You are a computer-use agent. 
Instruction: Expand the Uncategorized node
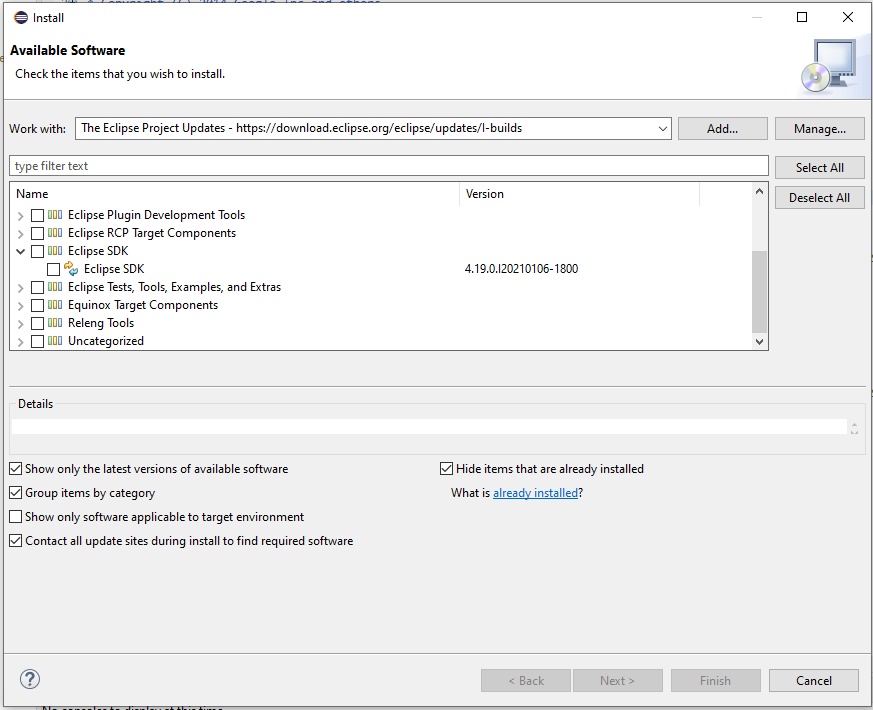pyautogui.click(x=21, y=342)
